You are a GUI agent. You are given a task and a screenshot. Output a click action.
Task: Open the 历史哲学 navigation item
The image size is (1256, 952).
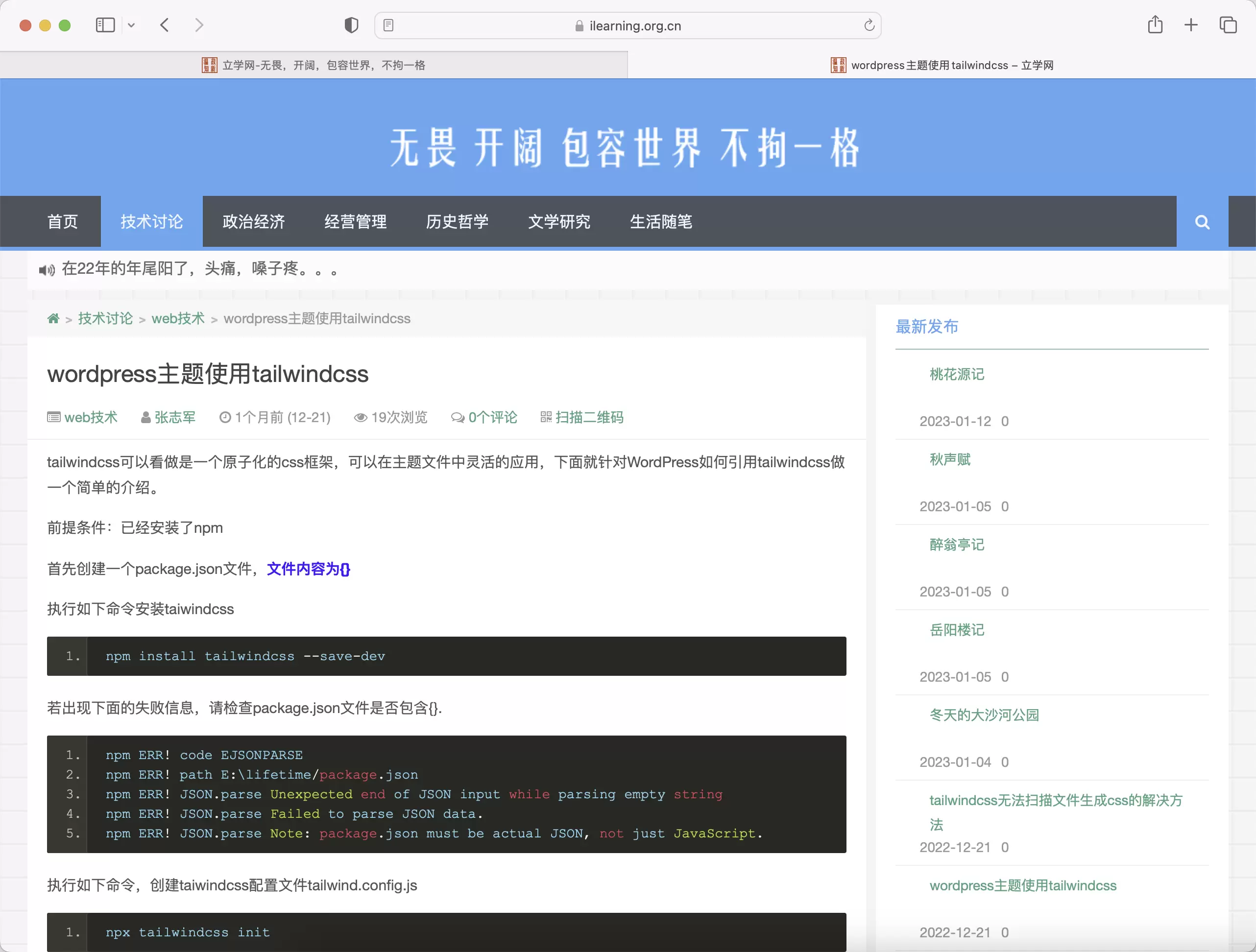click(457, 221)
